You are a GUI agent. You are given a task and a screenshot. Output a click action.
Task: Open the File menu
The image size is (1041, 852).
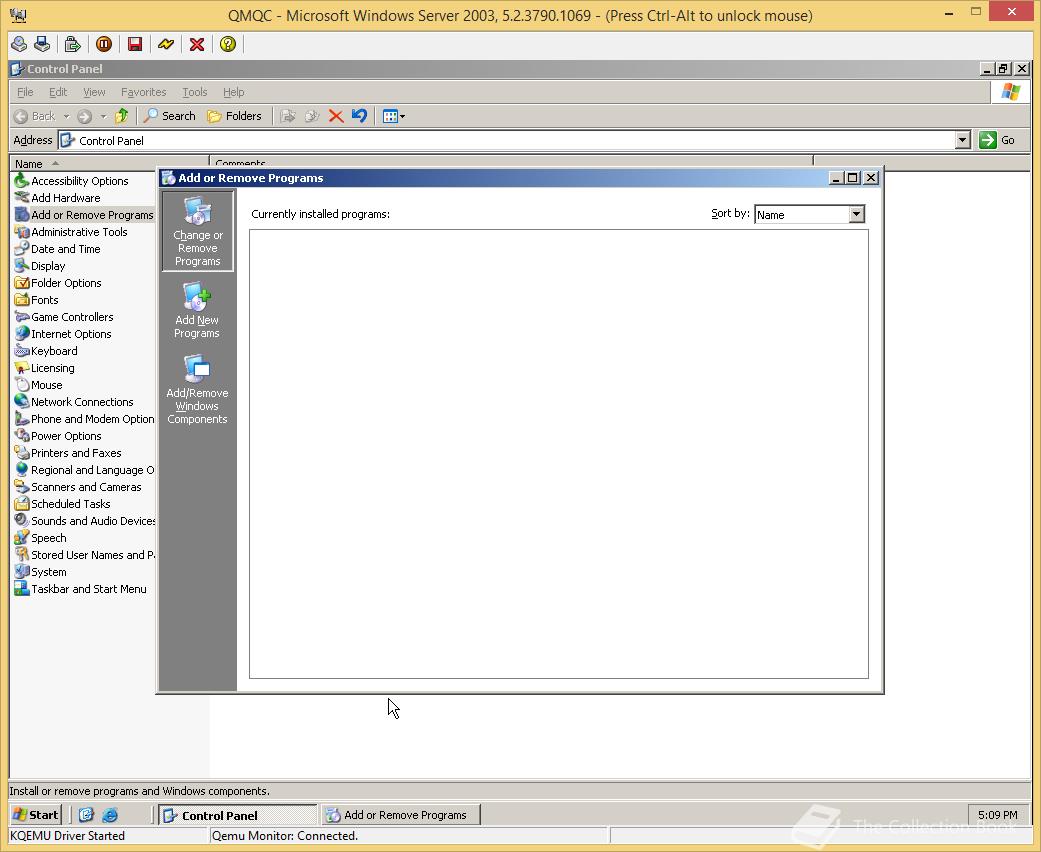click(x=25, y=92)
